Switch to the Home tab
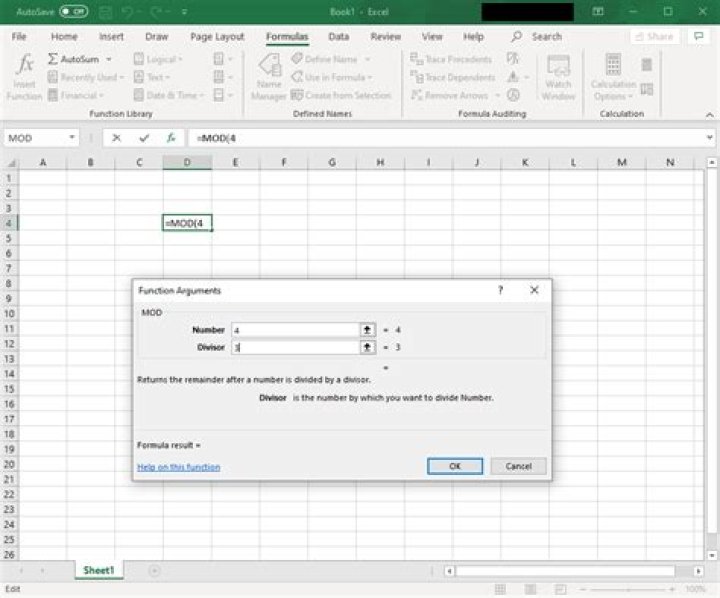Screen dimensions: 720x598 (x=64, y=36)
